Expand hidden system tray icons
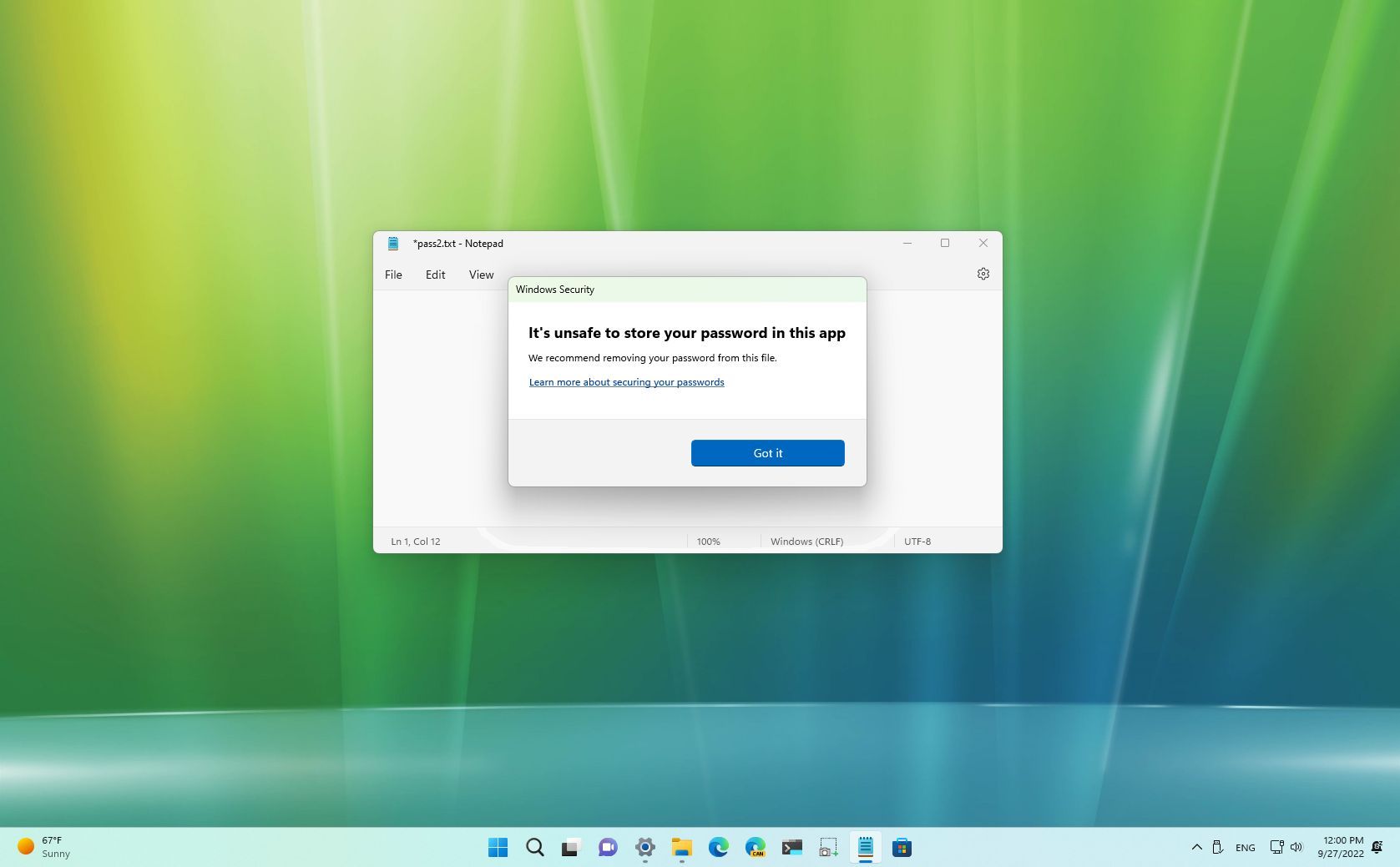 point(1197,847)
